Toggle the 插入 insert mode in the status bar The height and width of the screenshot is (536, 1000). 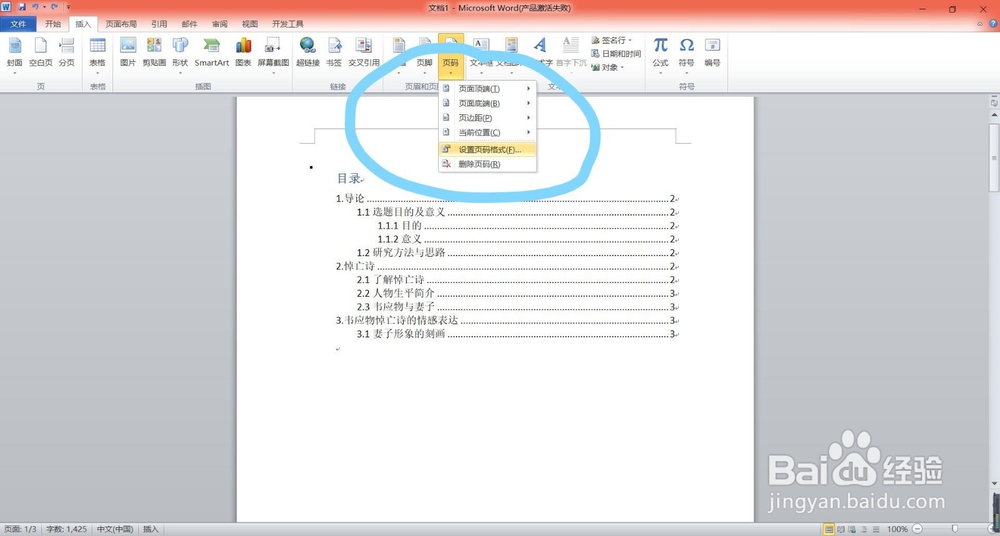click(151, 529)
